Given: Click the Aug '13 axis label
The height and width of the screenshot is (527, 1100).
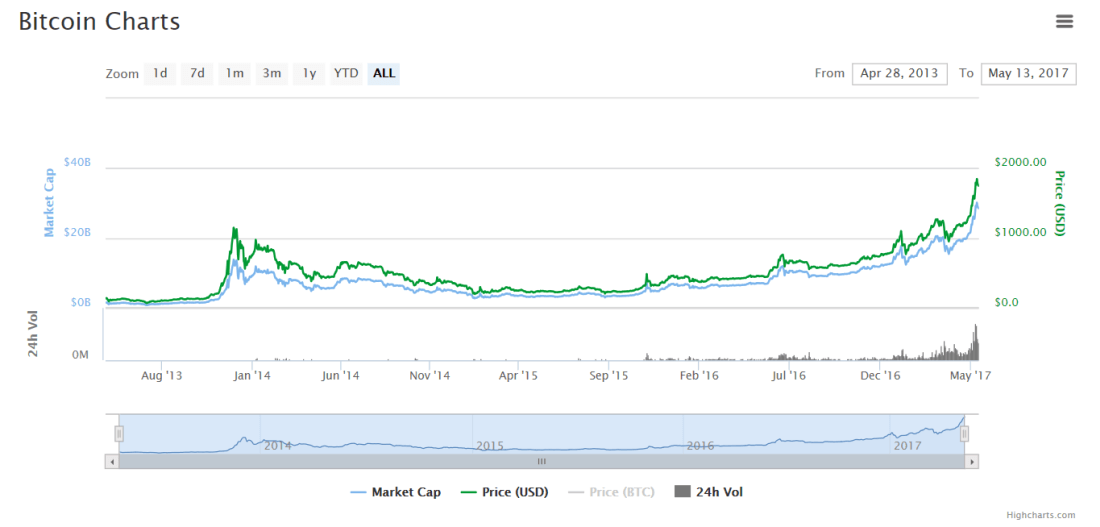Looking at the screenshot, I should tap(161, 376).
